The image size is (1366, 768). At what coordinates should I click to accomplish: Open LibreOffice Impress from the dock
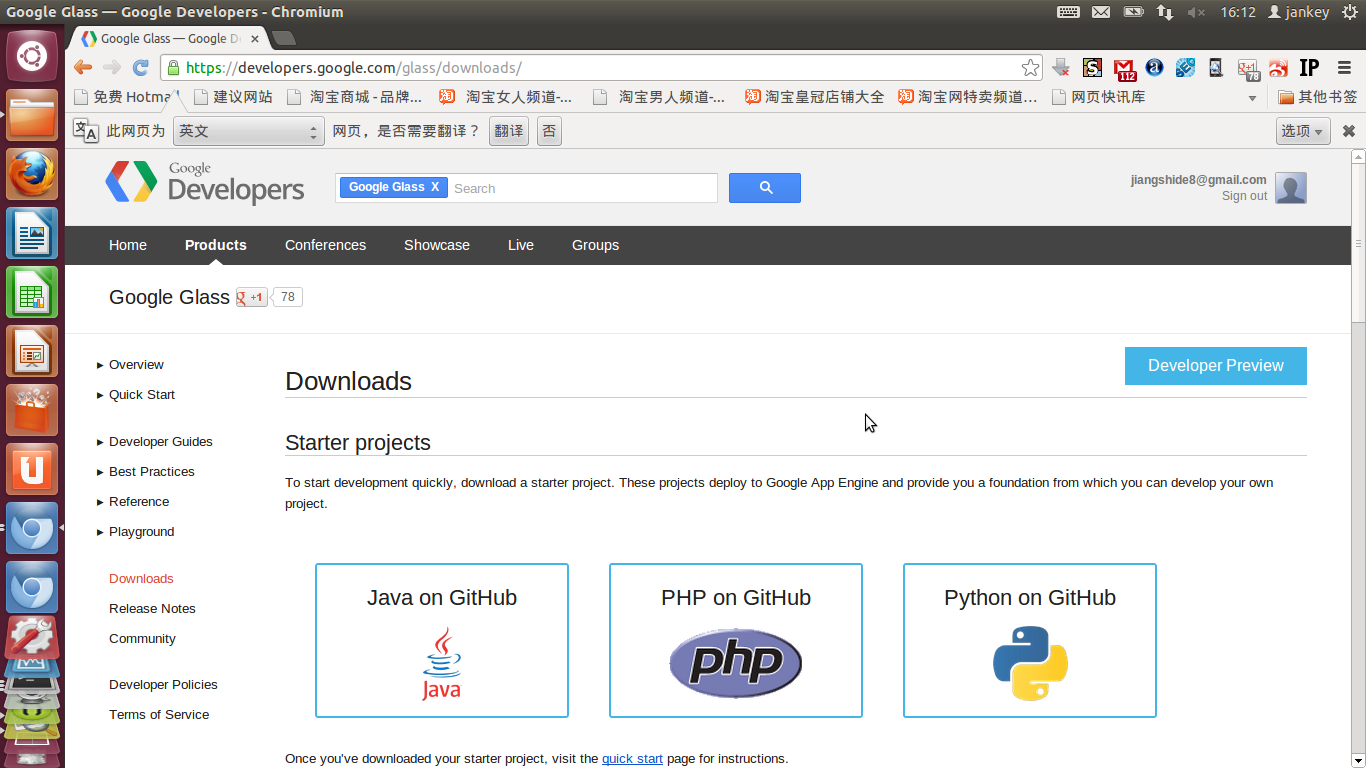pyautogui.click(x=32, y=352)
